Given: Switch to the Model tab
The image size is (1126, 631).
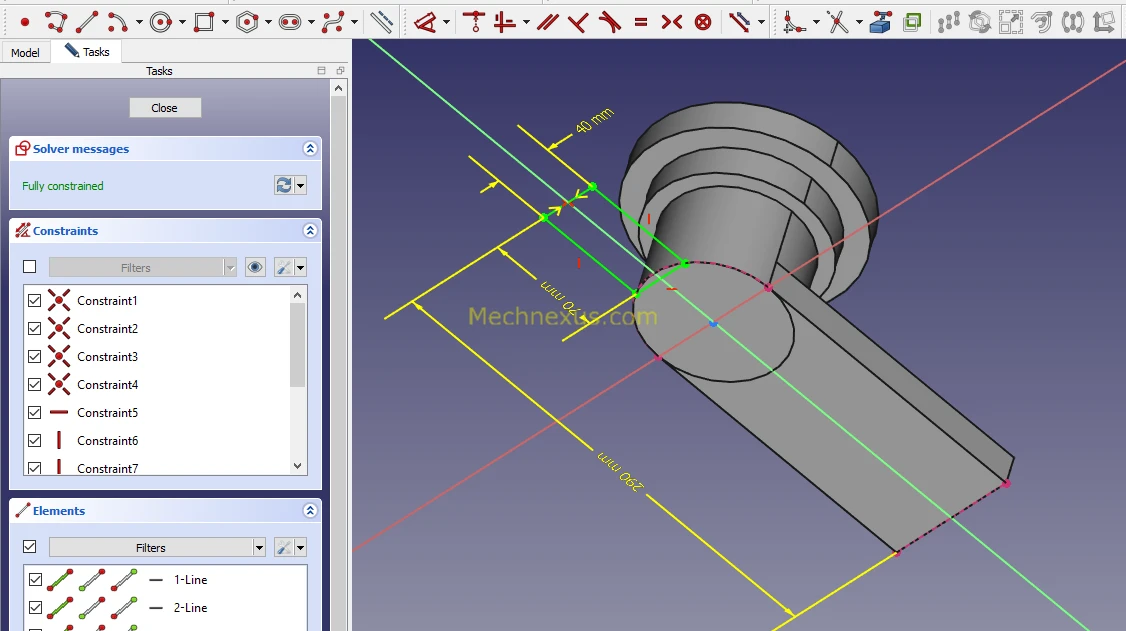Looking at the screenshot, I should coord(25,53).
